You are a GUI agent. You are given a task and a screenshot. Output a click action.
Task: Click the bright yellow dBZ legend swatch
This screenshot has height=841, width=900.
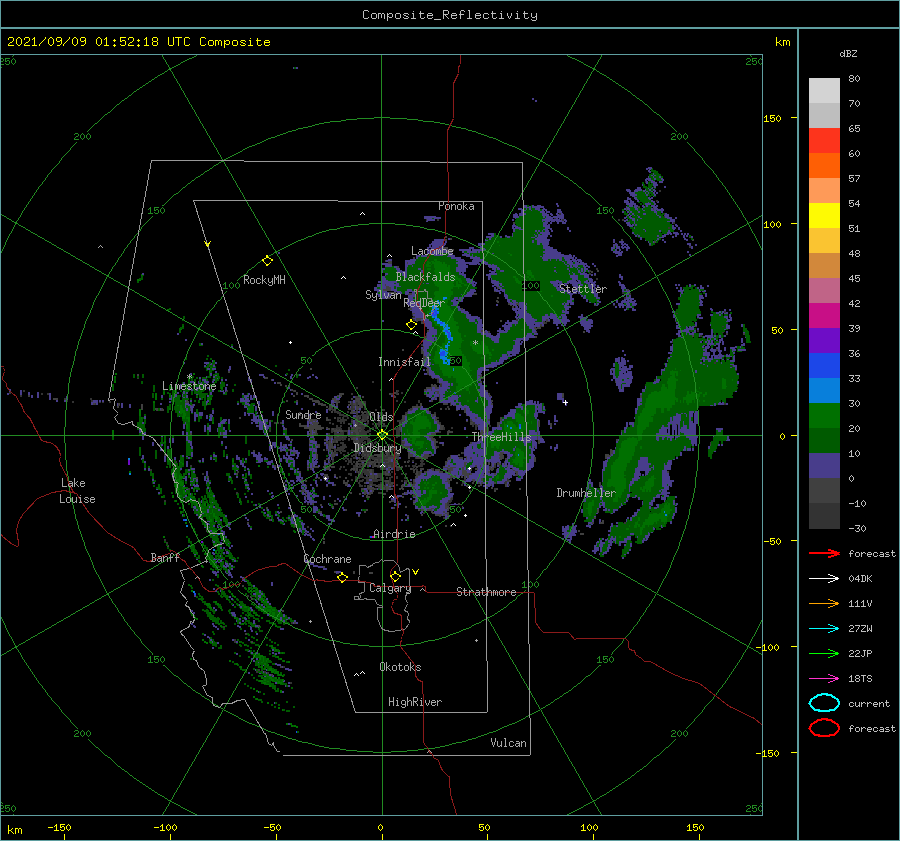(824, 216)
